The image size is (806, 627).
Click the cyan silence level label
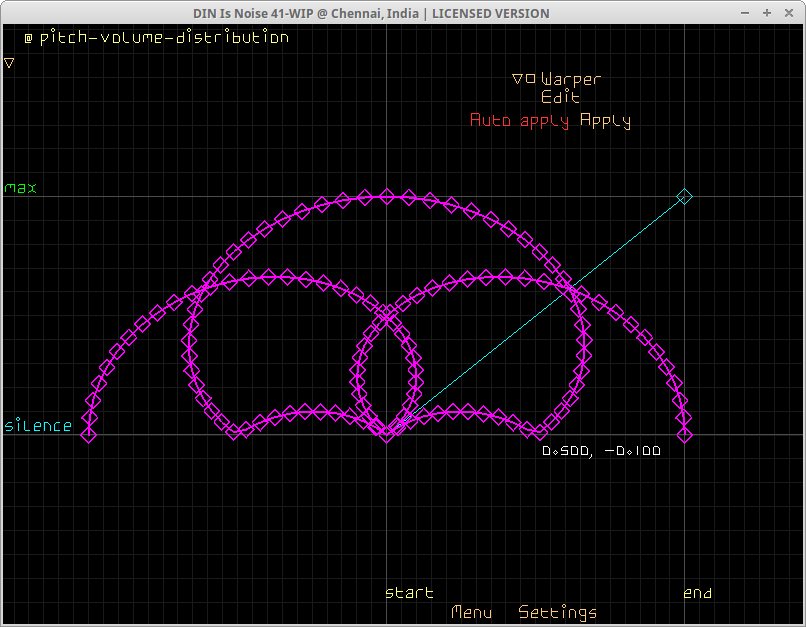click(x=38, y=426)
